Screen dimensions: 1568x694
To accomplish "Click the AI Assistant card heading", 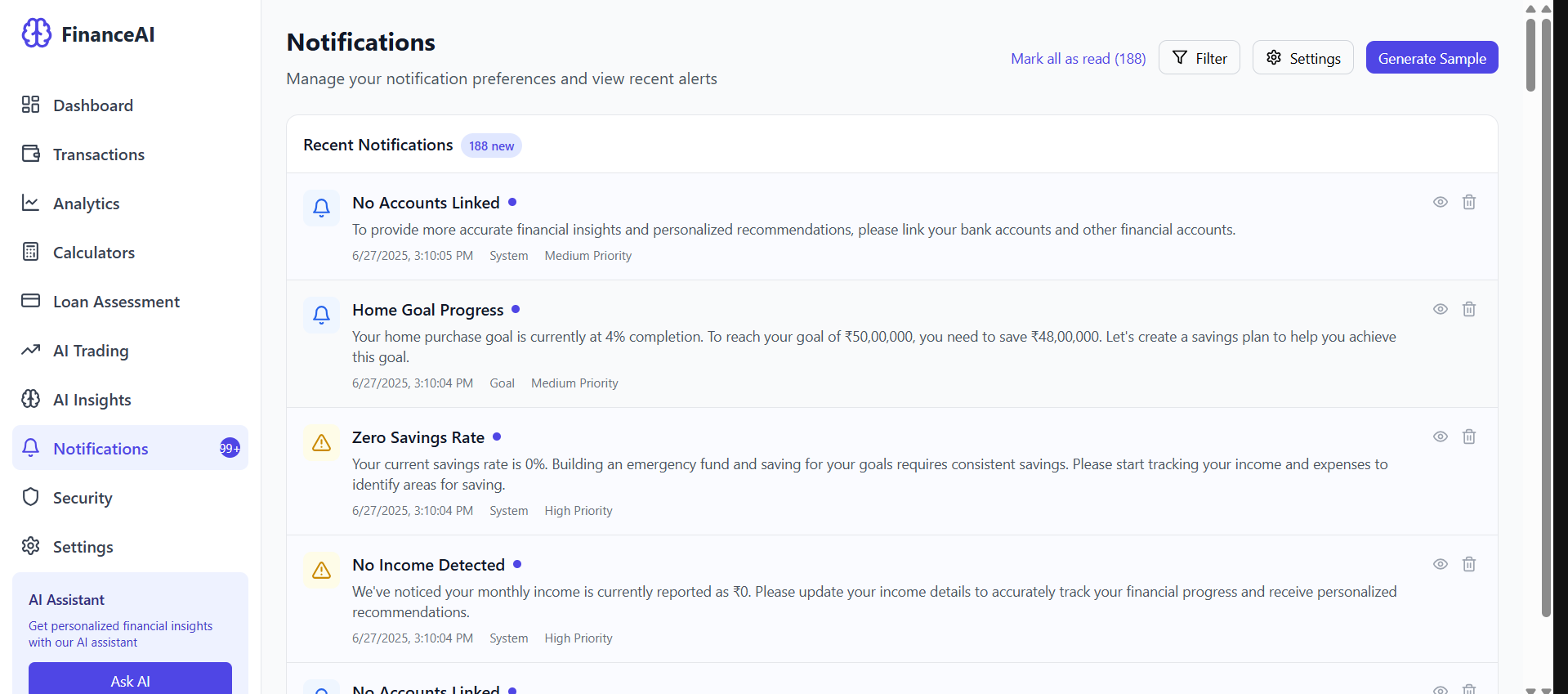I will click(x=66, y=600).
